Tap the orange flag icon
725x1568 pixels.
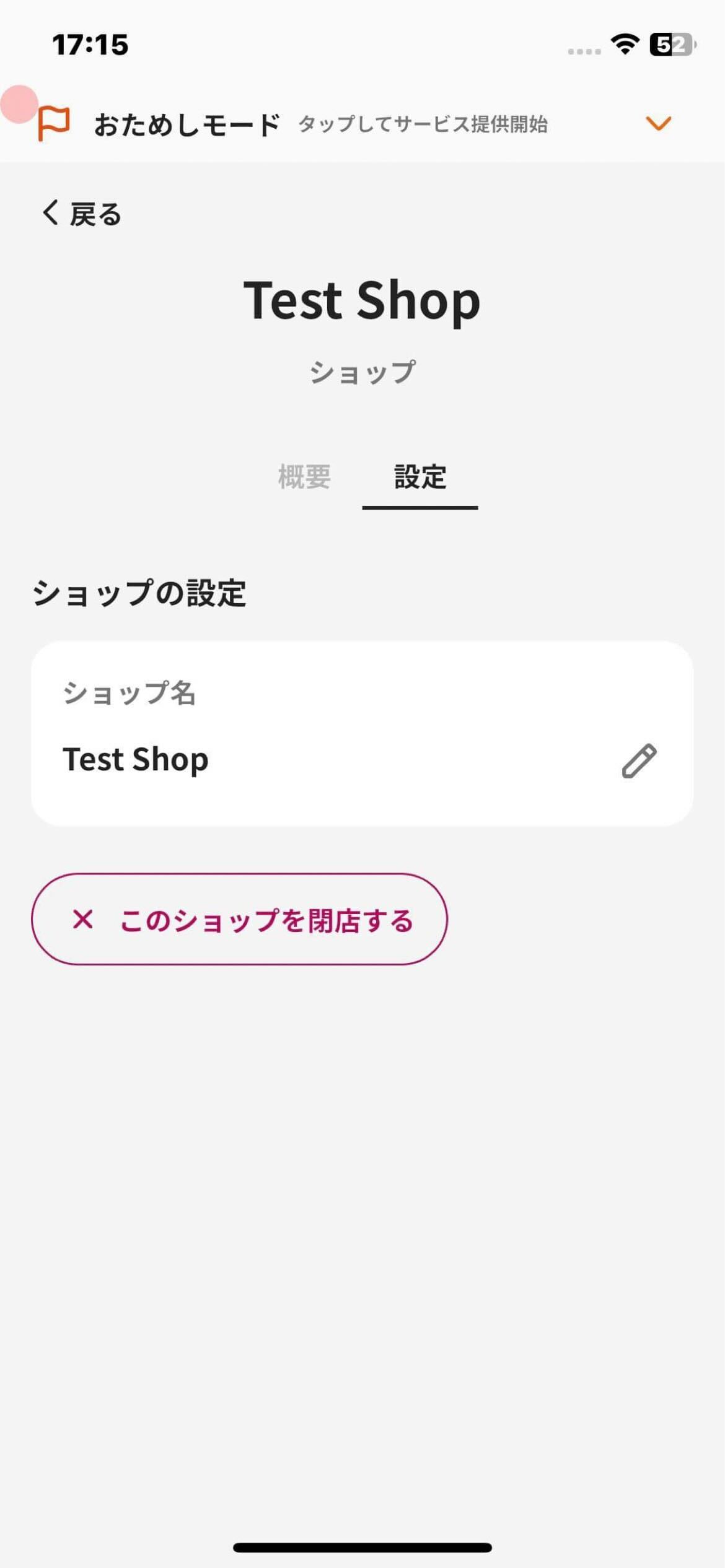click(x=53, y=123)
